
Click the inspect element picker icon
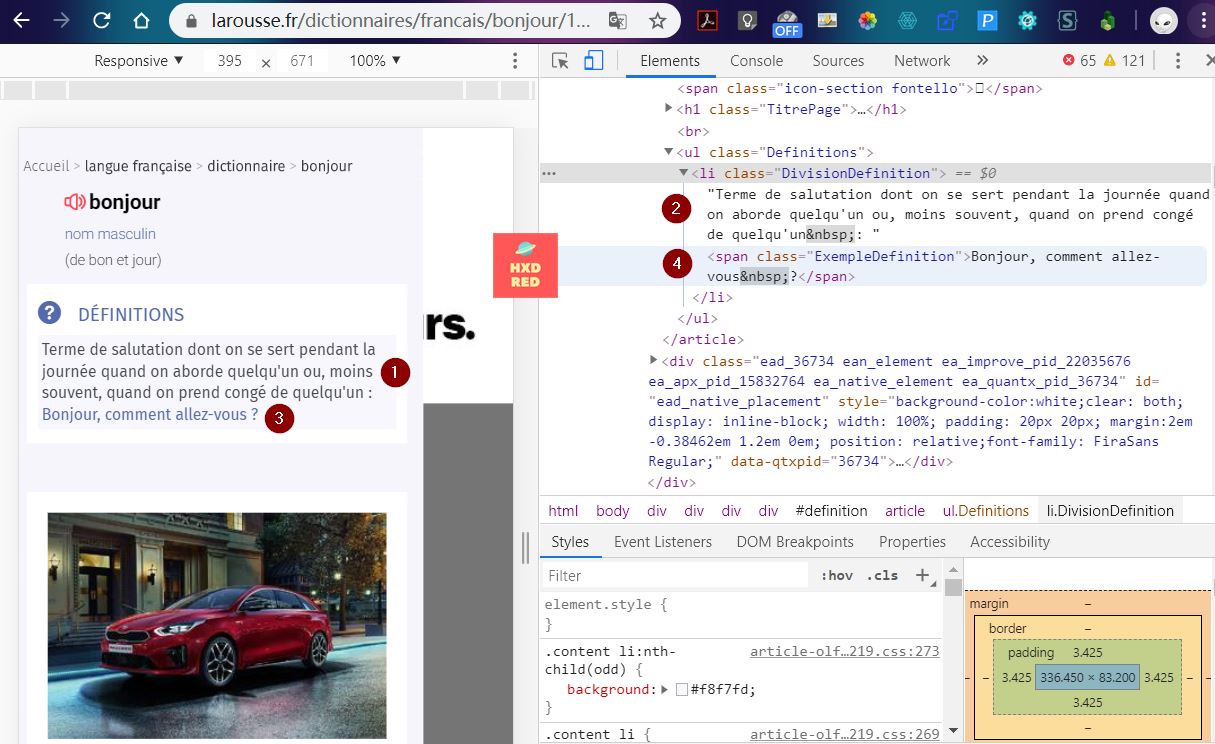[560, 61]
